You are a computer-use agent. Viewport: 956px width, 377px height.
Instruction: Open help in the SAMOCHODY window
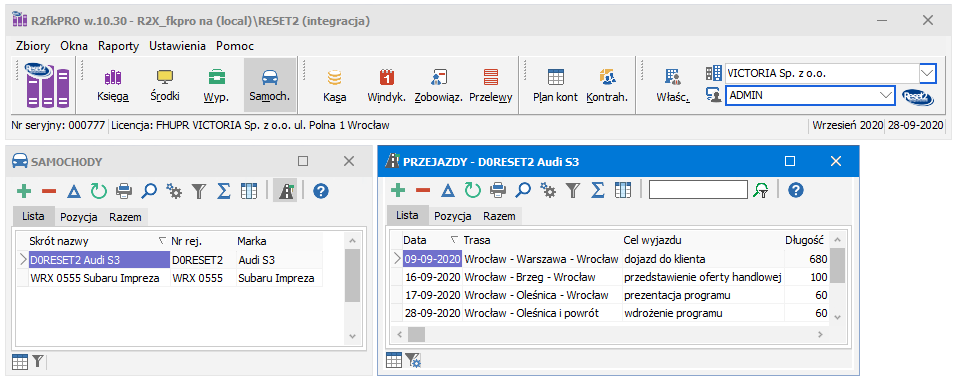point(321,192)
